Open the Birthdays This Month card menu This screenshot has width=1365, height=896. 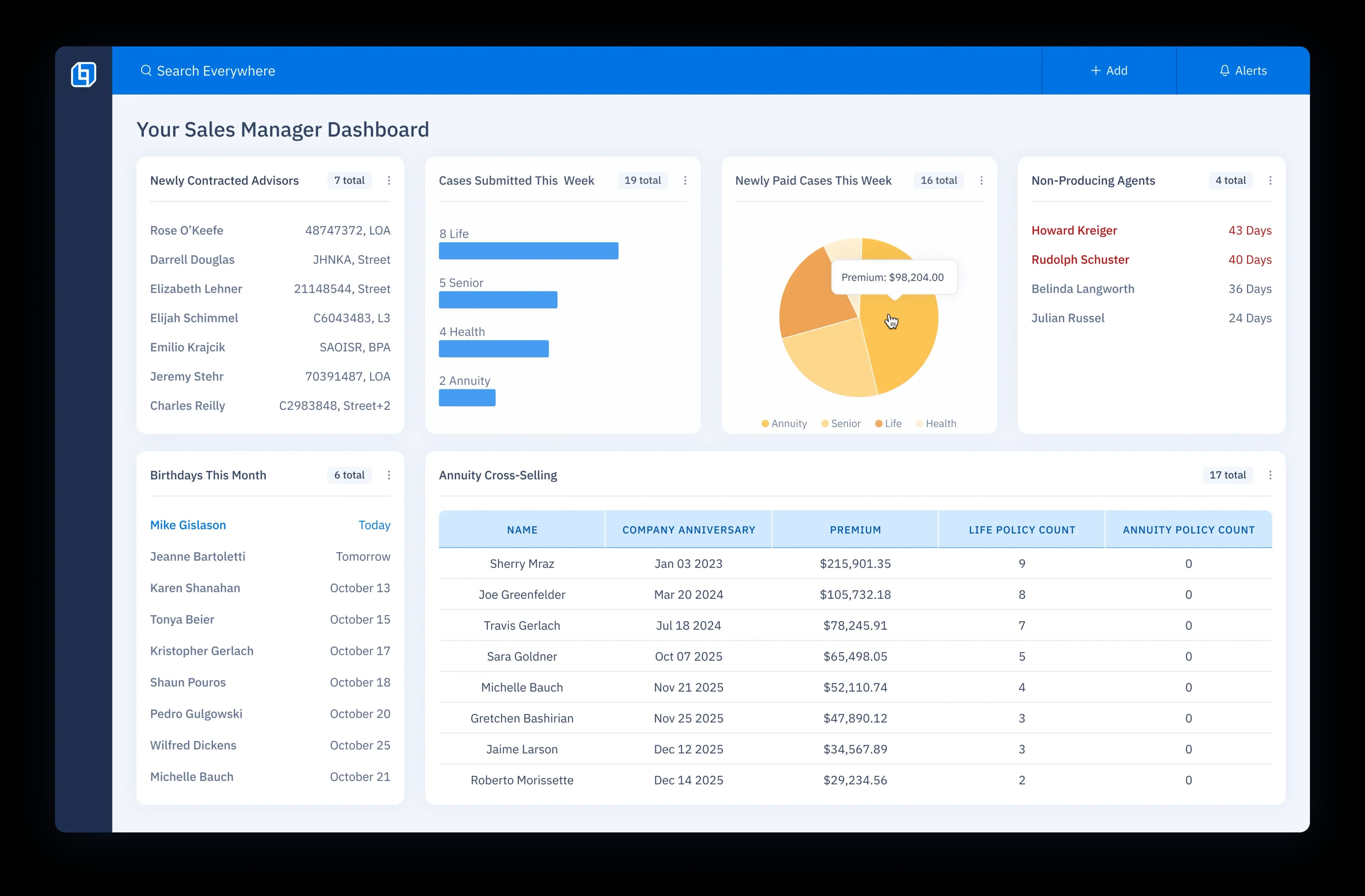[390, 475]
